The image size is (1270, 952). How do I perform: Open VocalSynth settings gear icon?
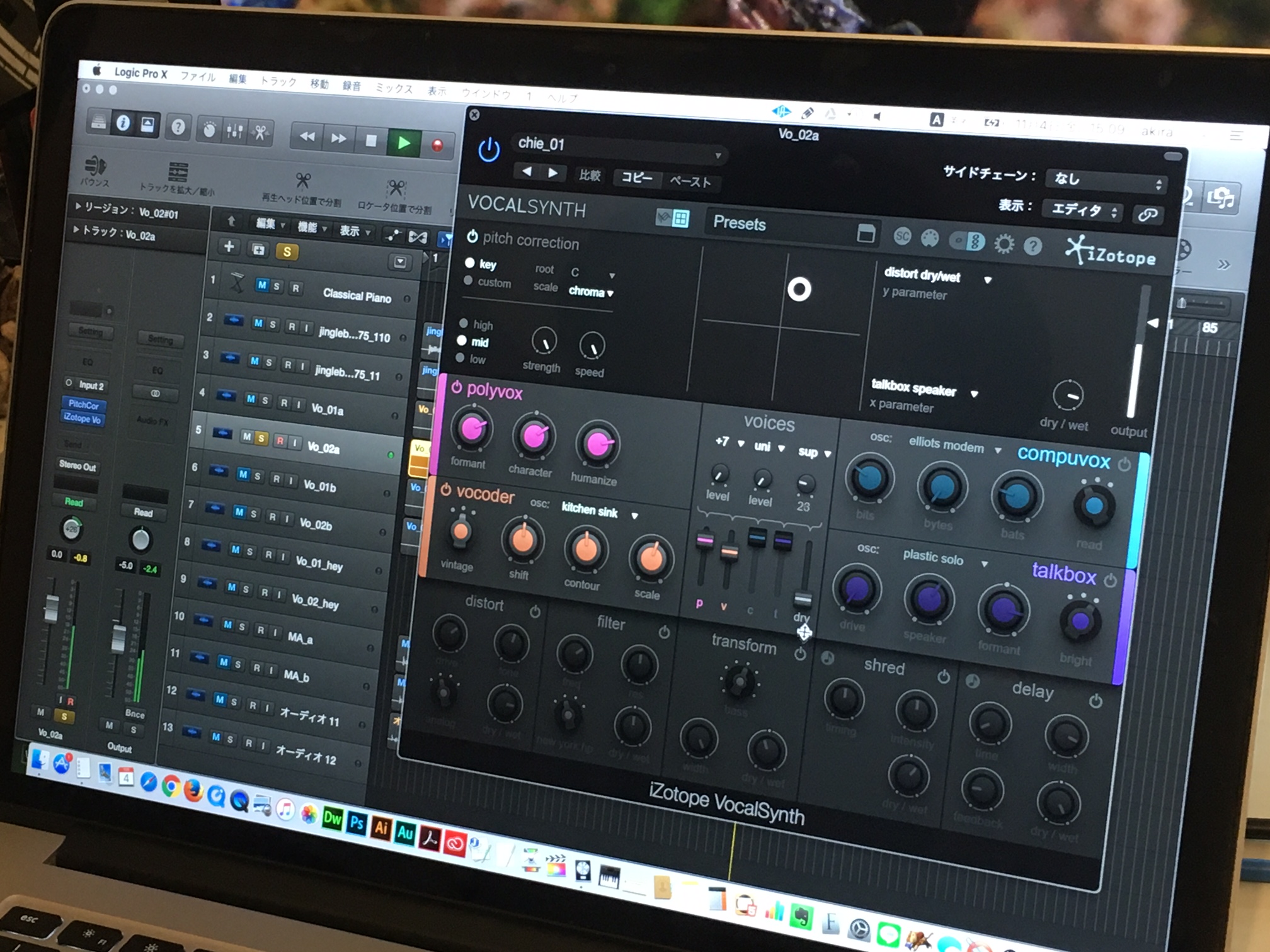tap(1004, 243)
